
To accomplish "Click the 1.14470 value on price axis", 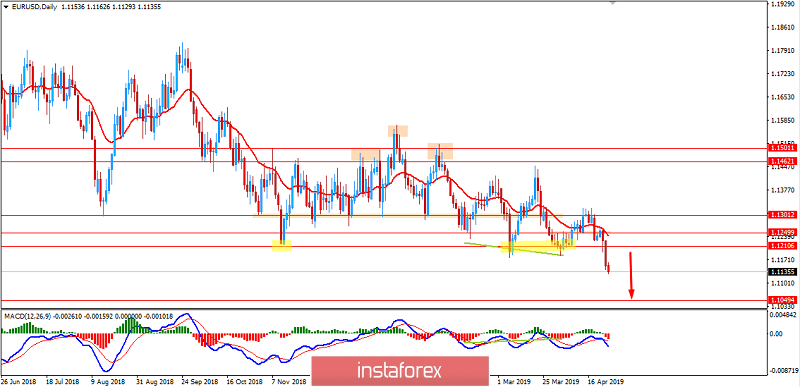I will point(784,168).
